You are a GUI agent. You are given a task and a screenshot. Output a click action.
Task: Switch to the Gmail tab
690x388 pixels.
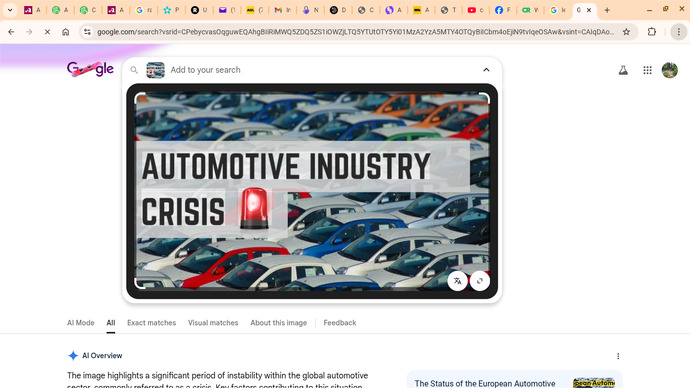coord(283,10)
